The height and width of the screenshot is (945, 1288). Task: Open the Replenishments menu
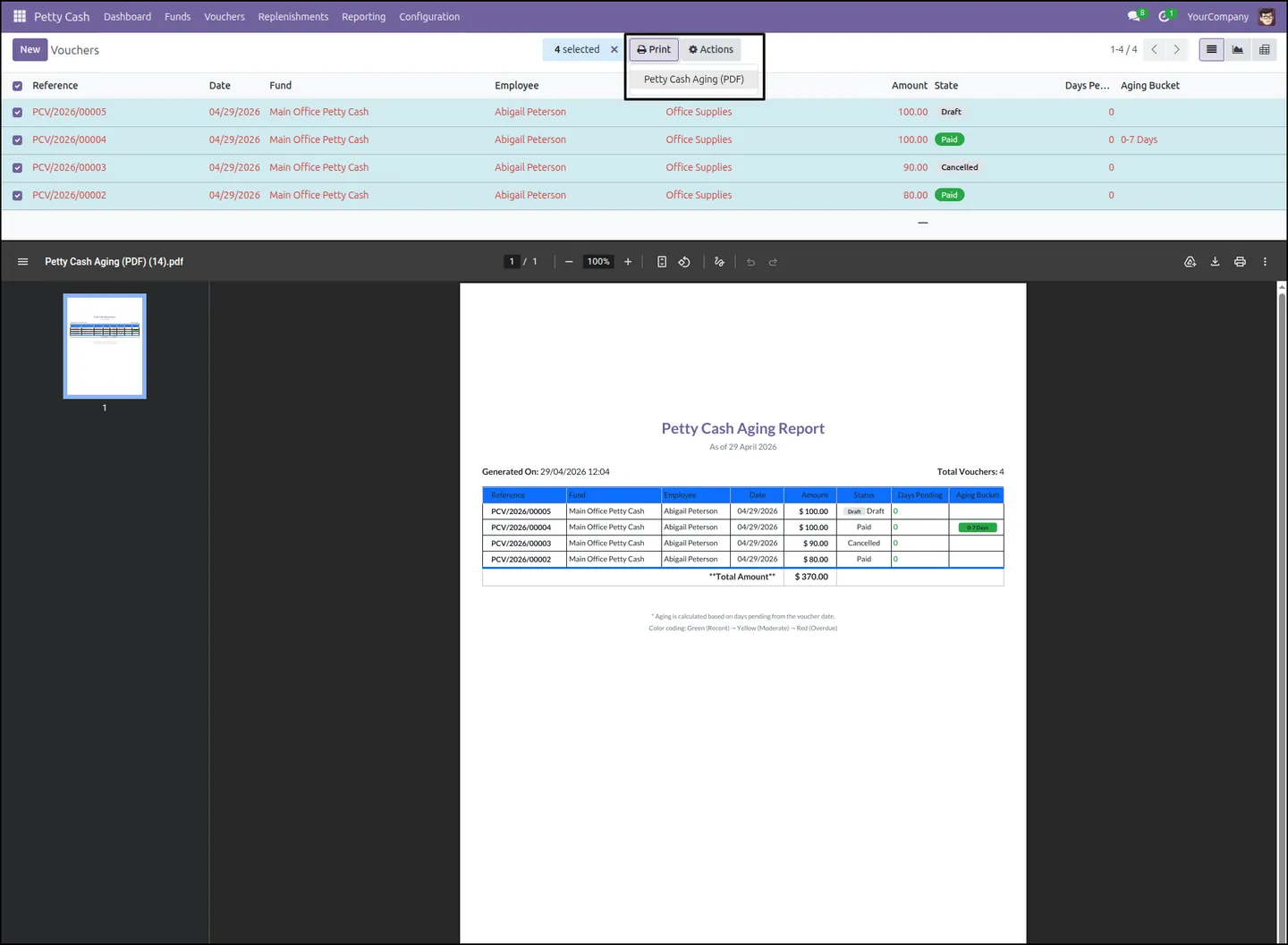(293, 17)
